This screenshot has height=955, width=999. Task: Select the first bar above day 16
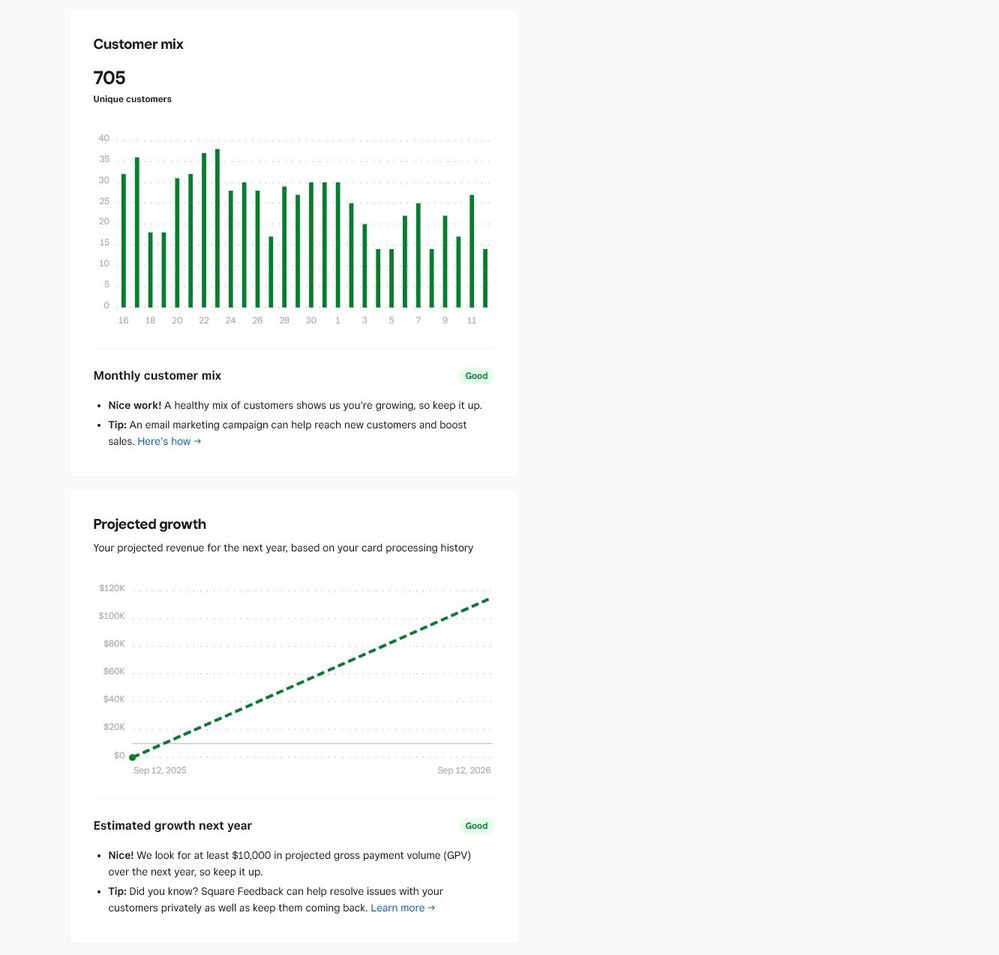[124, 241]
